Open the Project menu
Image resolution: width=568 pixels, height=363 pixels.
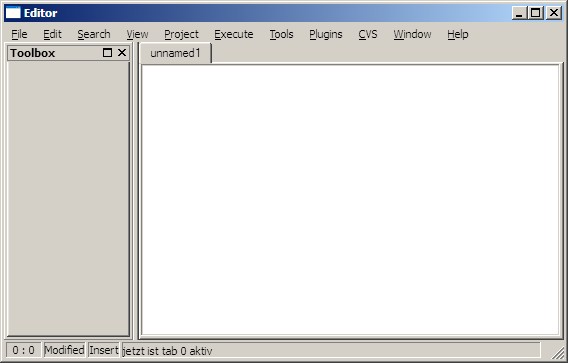click(181, 34)
